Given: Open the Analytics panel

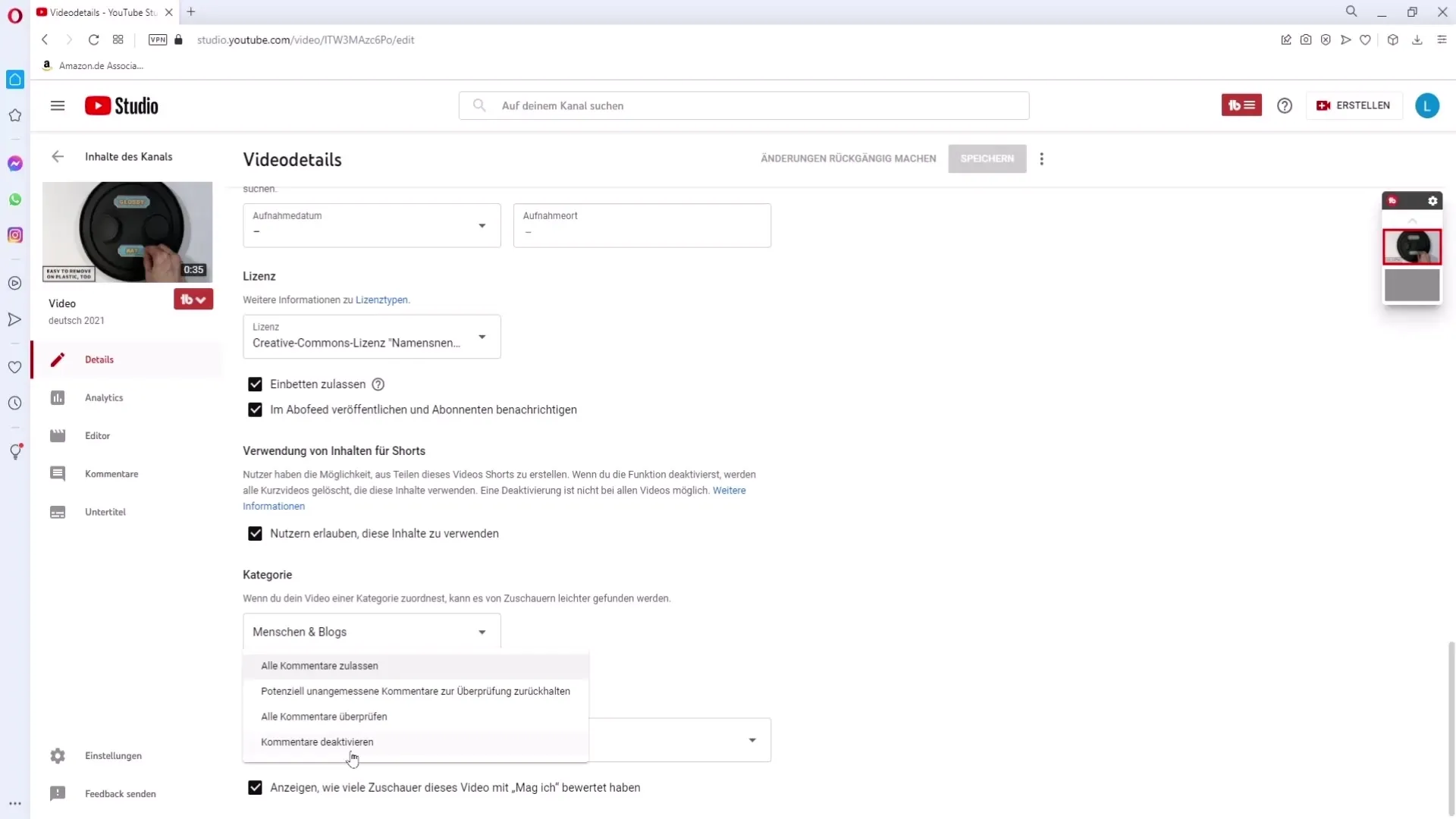Looking at the screenshot, I should [104, 397].
